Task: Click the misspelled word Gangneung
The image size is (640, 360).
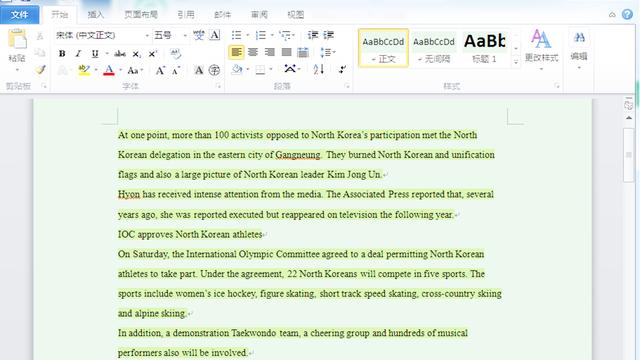Action: click(298, 155)
